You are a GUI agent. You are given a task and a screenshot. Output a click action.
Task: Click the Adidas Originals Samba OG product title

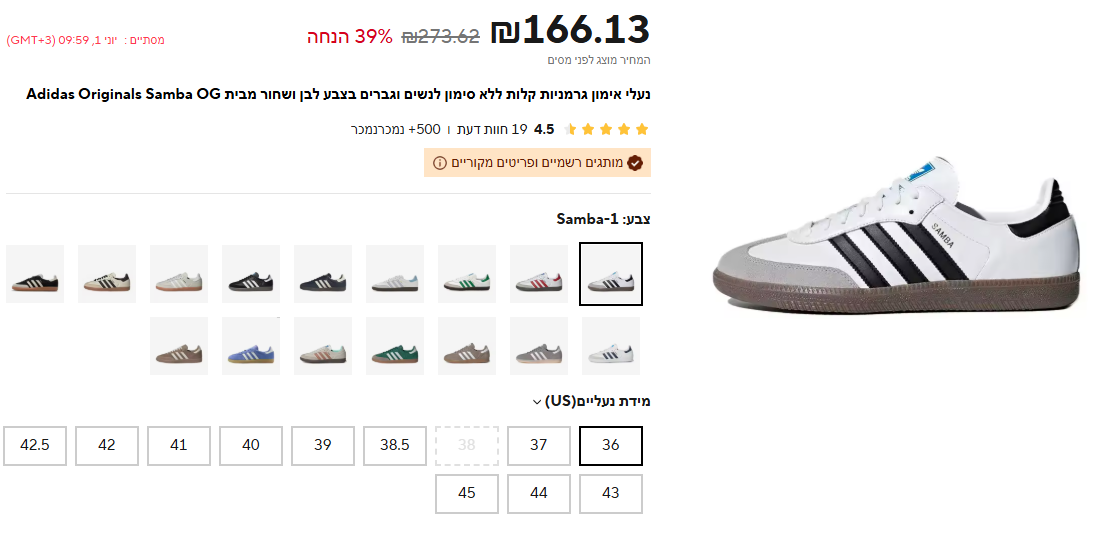[x=338, y=95]
